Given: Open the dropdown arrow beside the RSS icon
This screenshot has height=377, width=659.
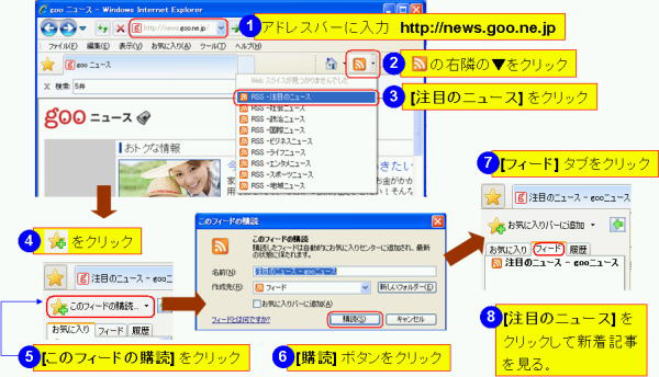Looking at the screenshot, I should pyautogui.click(x=373, y=64).
